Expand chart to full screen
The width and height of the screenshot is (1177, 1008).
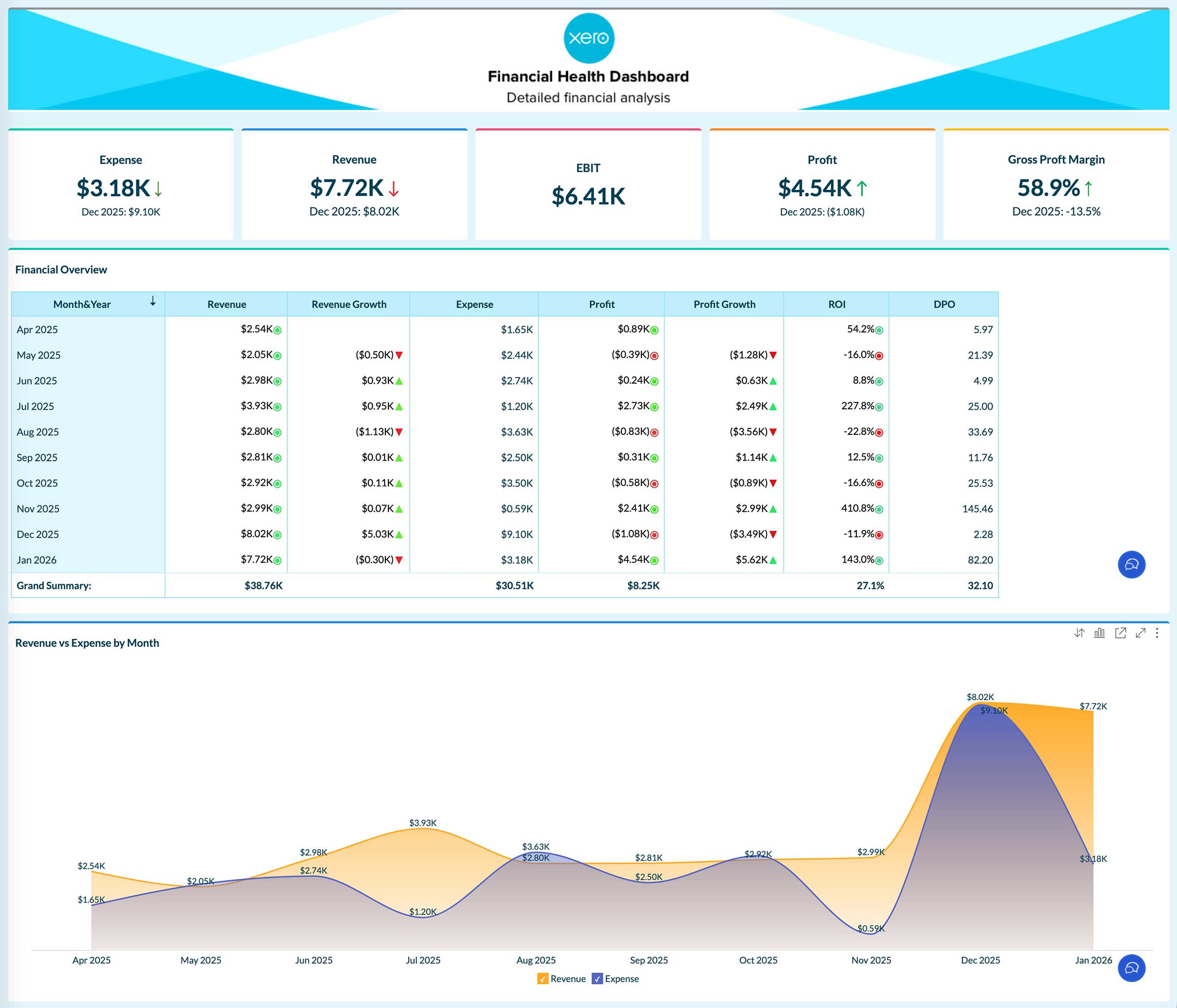1142,634
